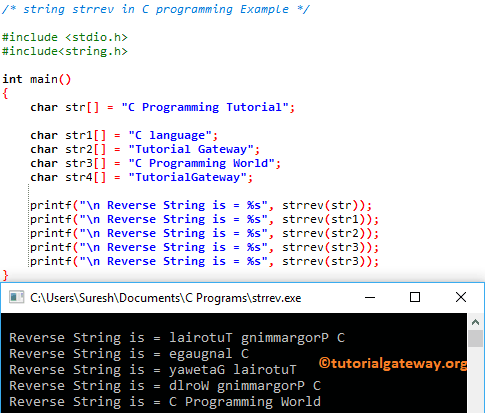Click the strrev.exe console window icon
The image size is (485, 413).
pos(16,297)
